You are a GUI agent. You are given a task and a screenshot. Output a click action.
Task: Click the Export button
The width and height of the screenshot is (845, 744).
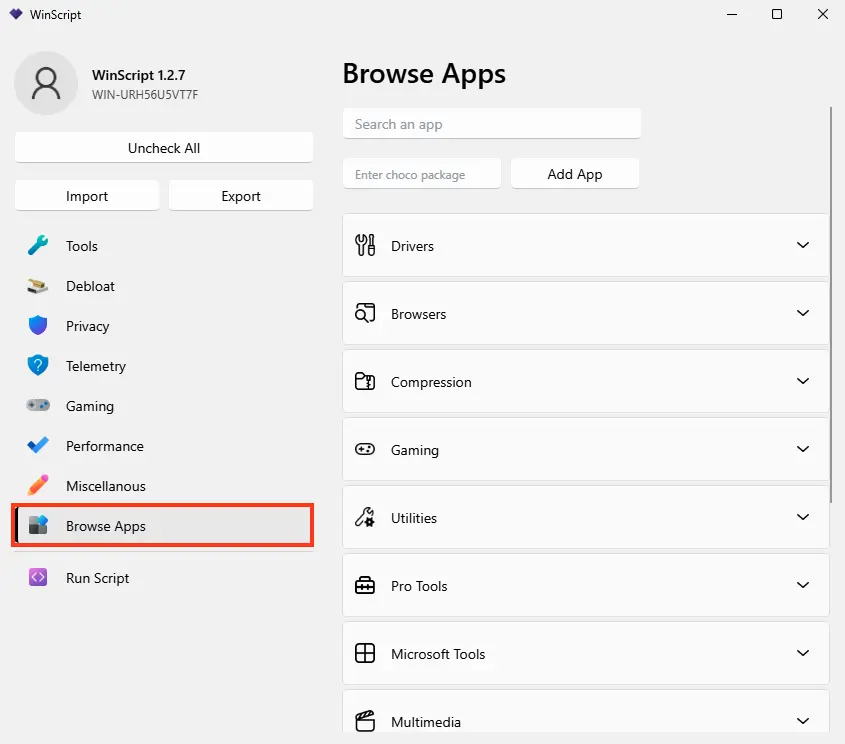[x=241, y=196]
